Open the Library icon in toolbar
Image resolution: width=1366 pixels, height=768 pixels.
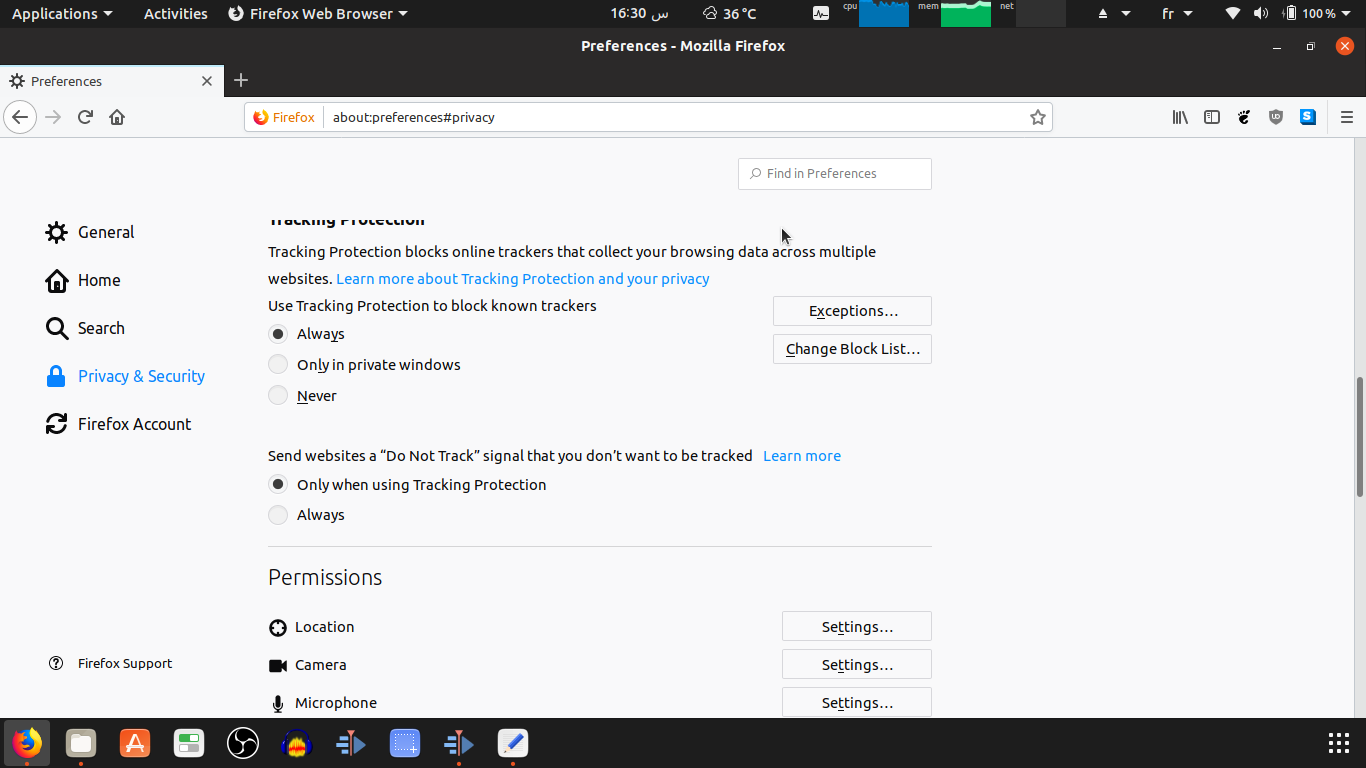point(1180,117)
